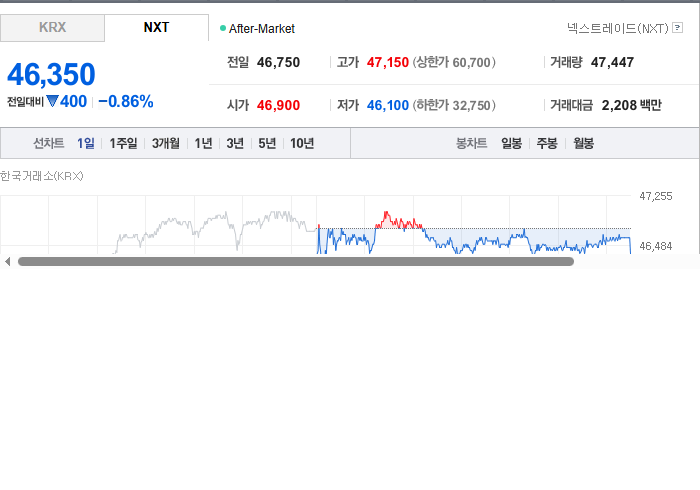Screen dimensions: 700x490
Task: Select the 1주일 line chart period
Action: pyautogui.click(x=123, y=143)
